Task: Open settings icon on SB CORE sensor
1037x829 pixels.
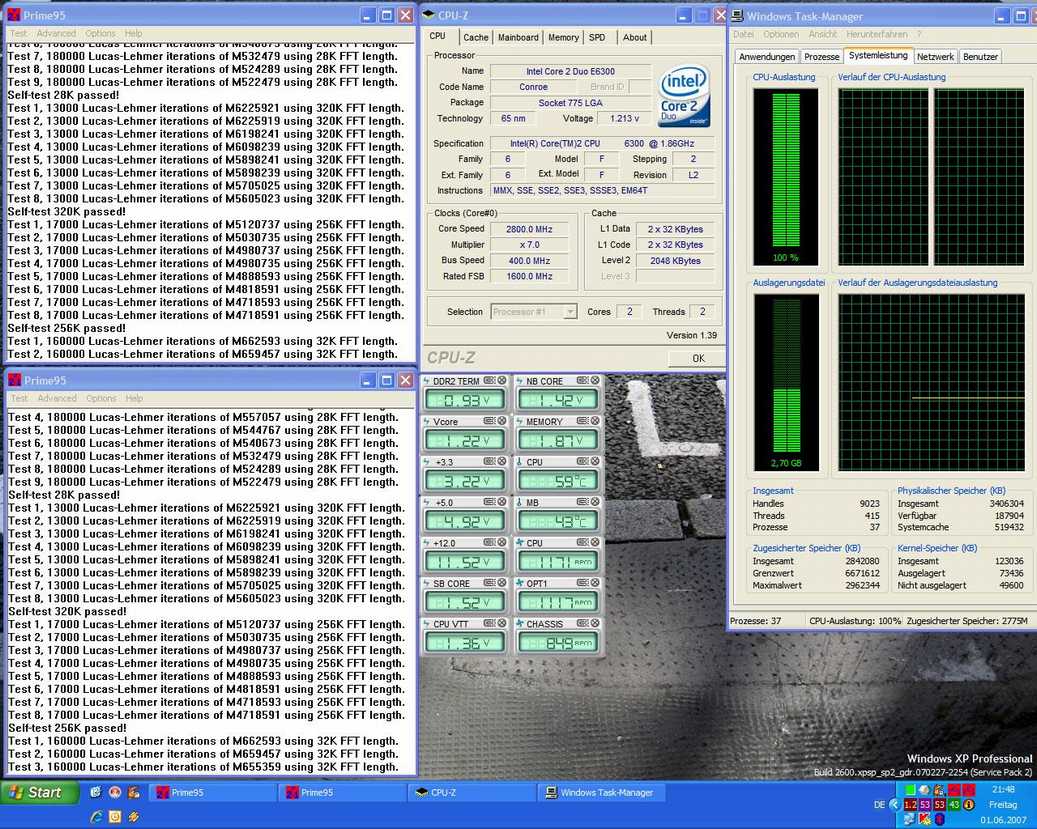Action: coord(489,583)
